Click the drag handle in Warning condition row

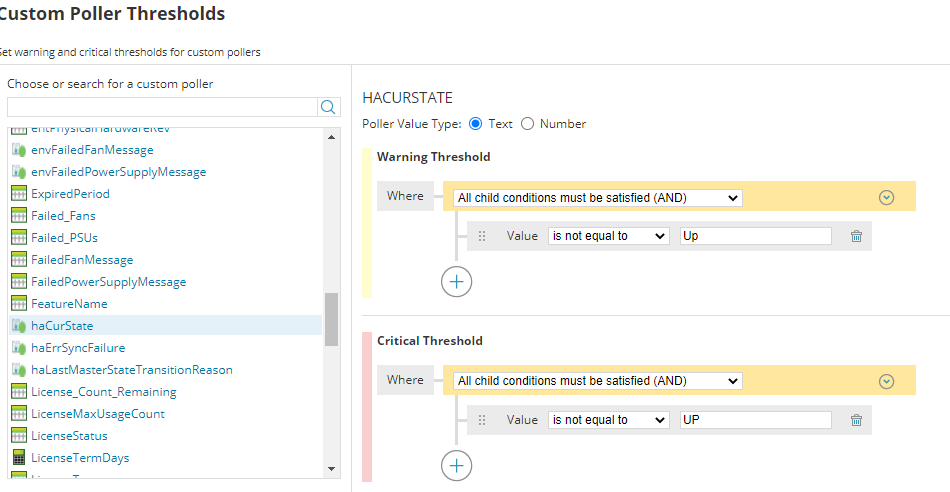[x=482, y=236]
